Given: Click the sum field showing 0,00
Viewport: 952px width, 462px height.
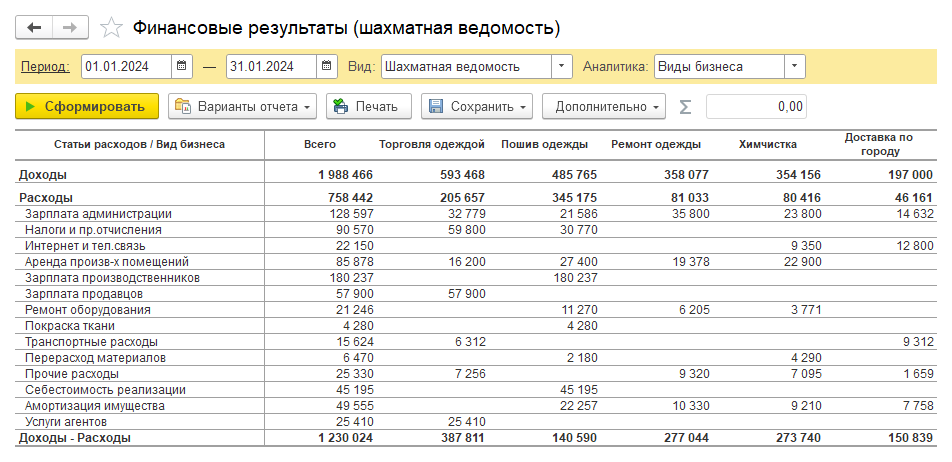Looking at the screenshot, I should click(756, 107).
